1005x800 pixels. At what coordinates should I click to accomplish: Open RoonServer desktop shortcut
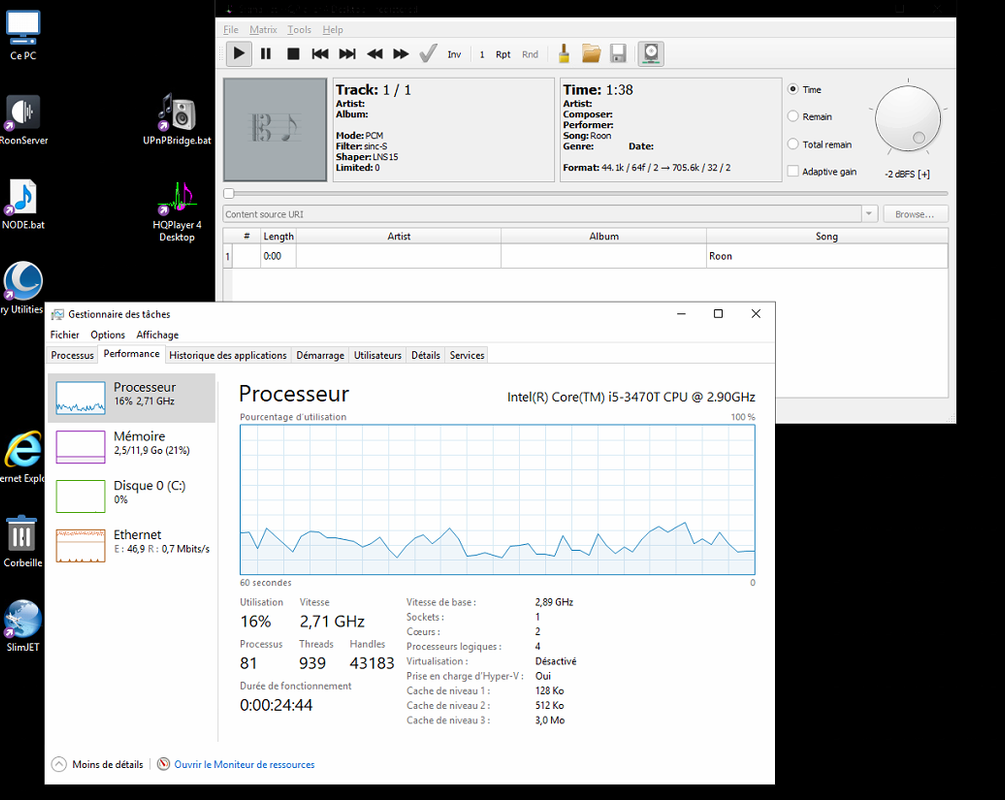(23, 121)
